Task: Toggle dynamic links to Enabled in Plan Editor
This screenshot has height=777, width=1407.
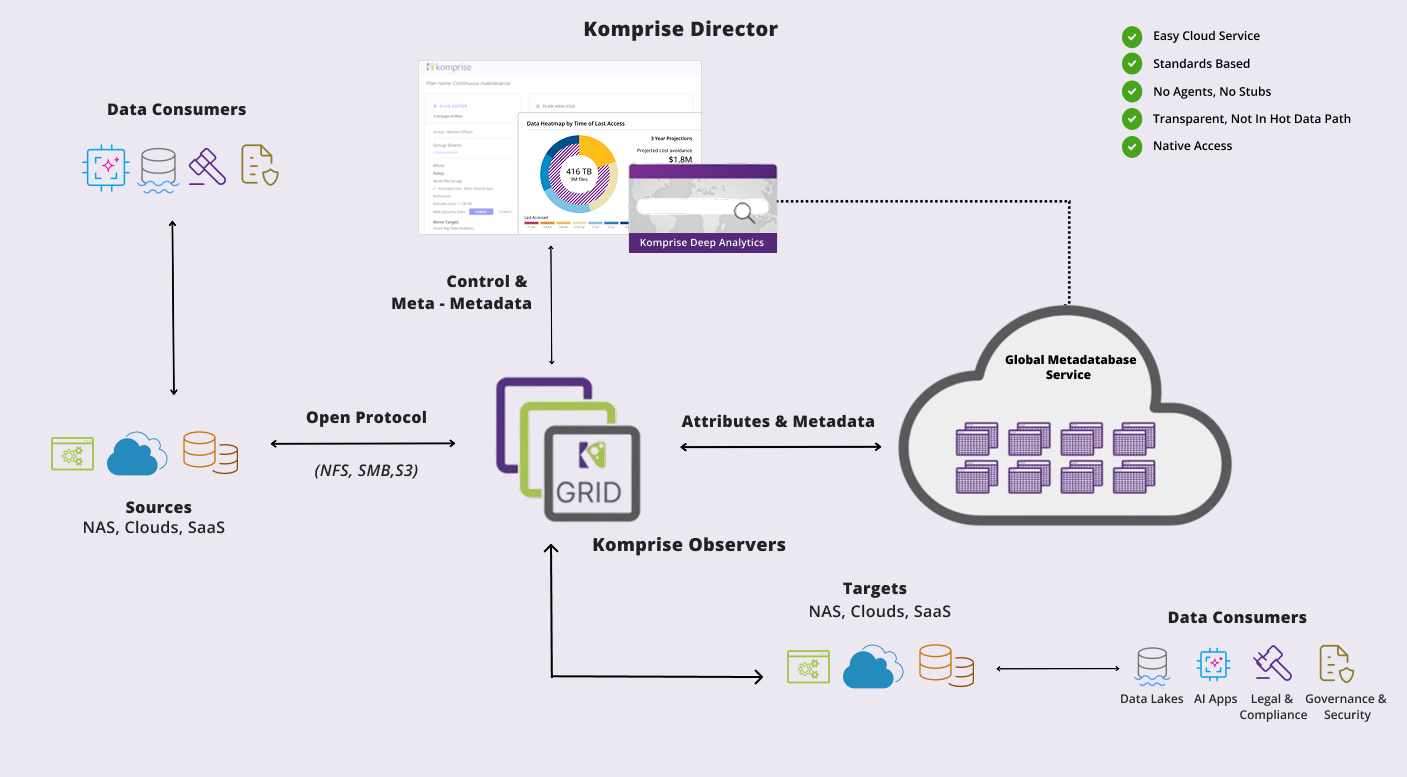Action: click(481, 211)
